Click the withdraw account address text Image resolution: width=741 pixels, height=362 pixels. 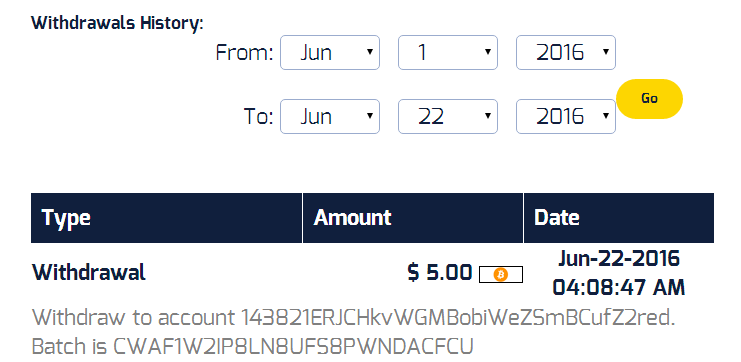click(x=353, y=318)
